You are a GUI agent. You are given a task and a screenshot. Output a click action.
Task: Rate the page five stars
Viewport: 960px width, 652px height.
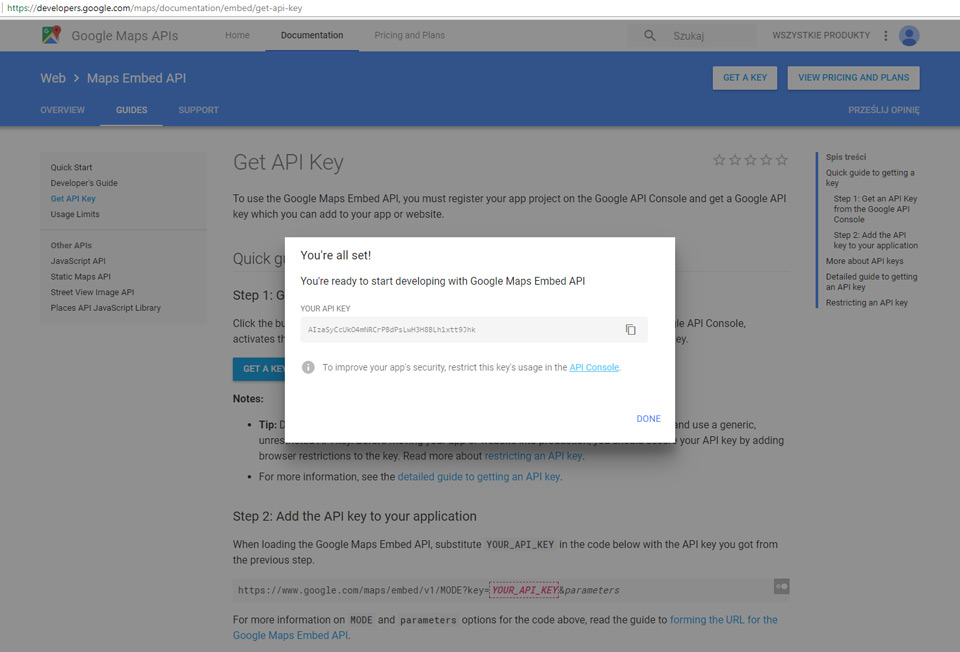click(782, 160)
